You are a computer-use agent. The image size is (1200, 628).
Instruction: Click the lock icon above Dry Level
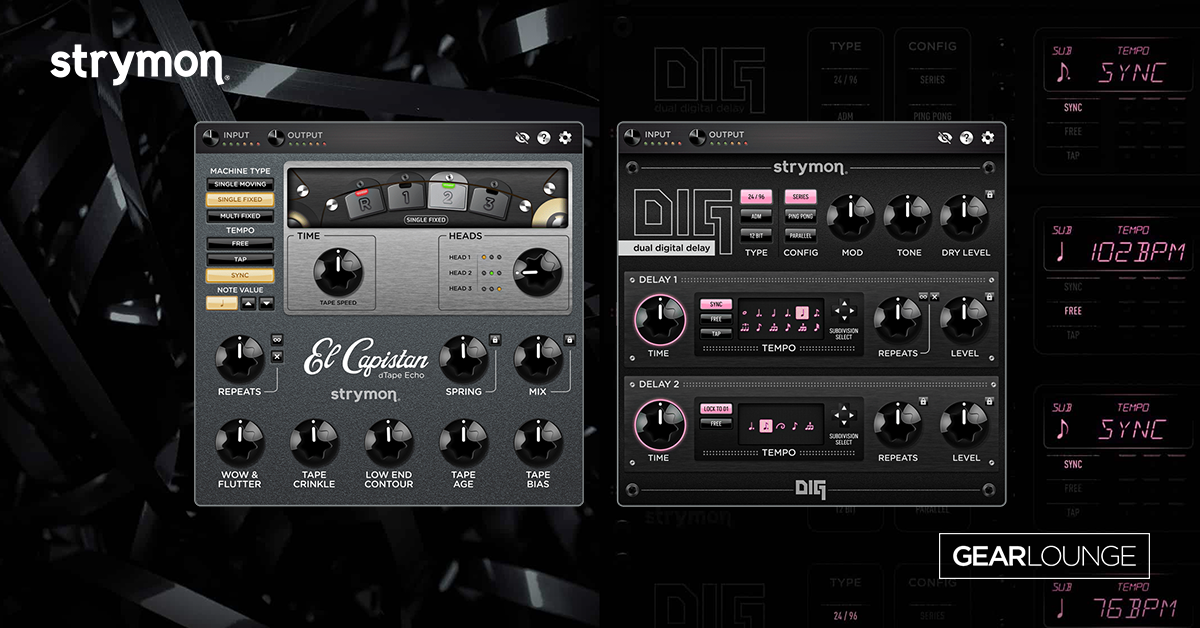(x=989, y=195)
